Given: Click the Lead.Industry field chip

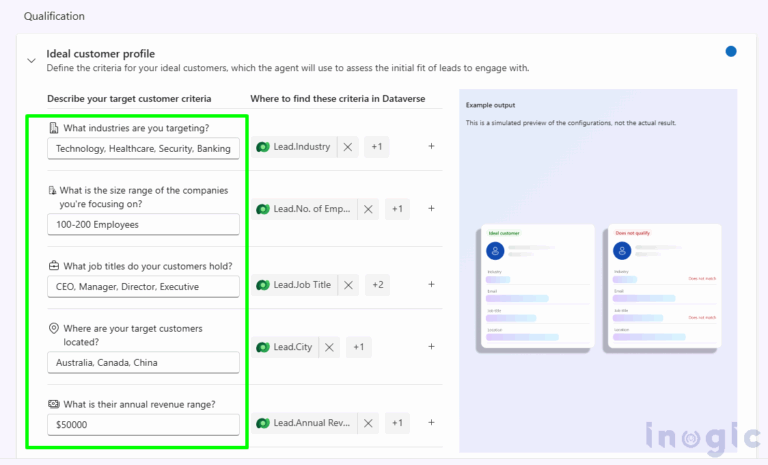Looking at the screenshot, I should coord(294,147).
